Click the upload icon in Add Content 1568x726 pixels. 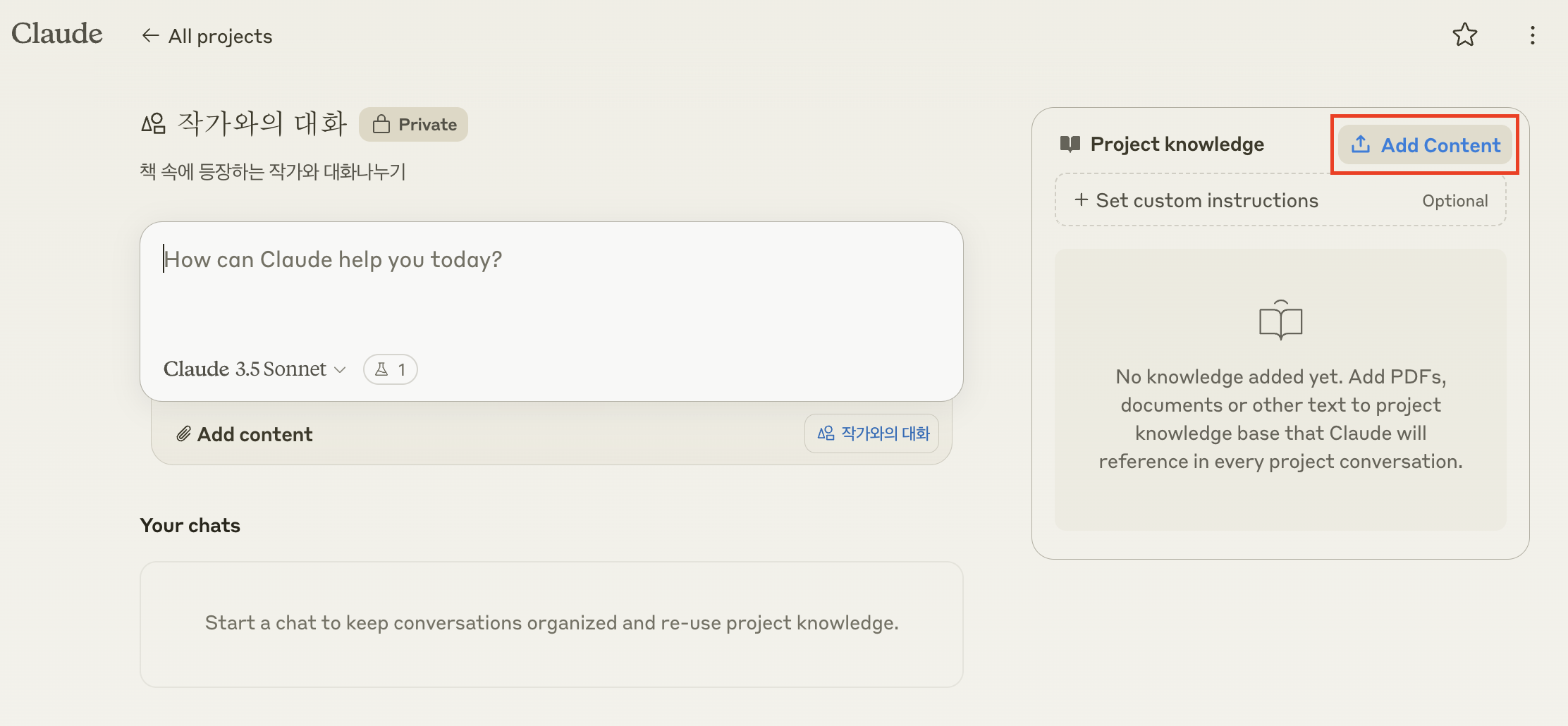1360,144
